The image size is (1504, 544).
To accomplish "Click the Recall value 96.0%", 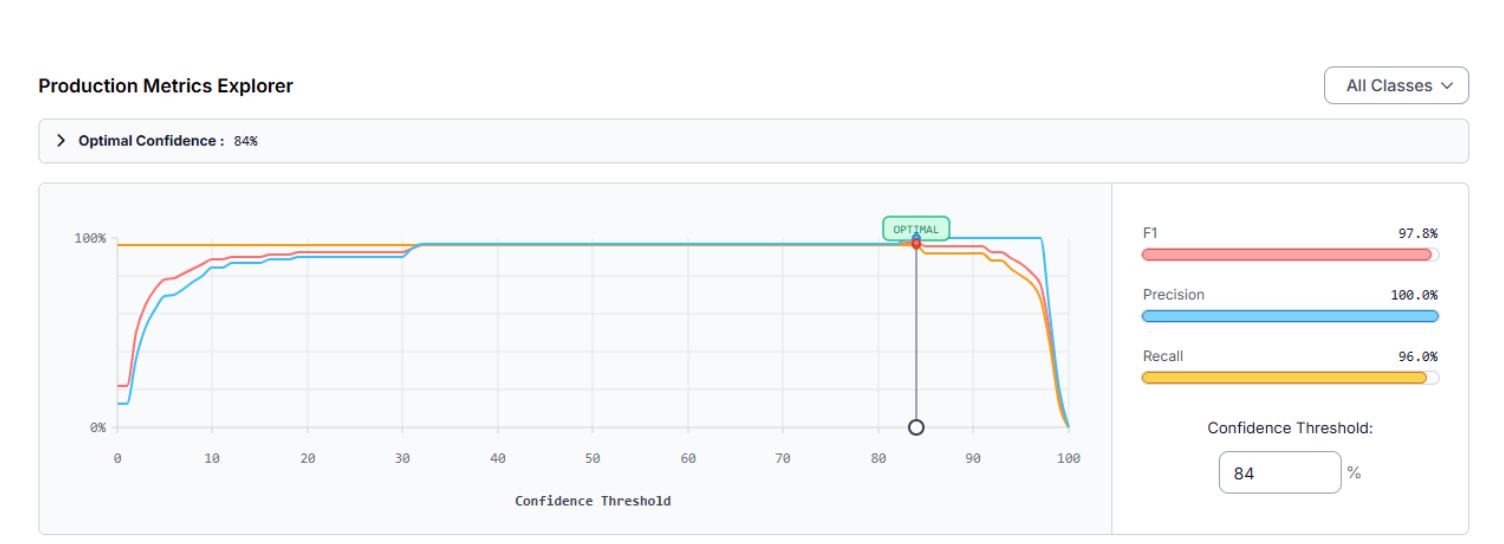I will (x=1417, y=357).
